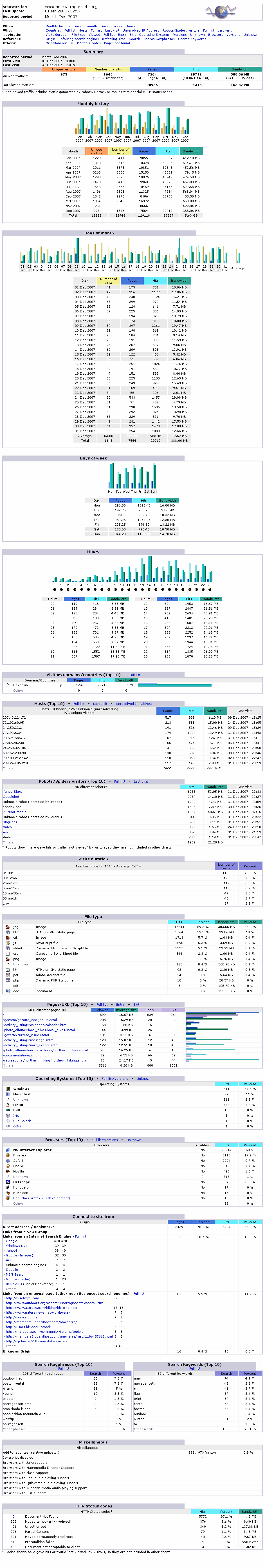Screen dimensions: 265x1568
Task: Jump to HTTP Status codes in navigation
Action: [86, 43]
